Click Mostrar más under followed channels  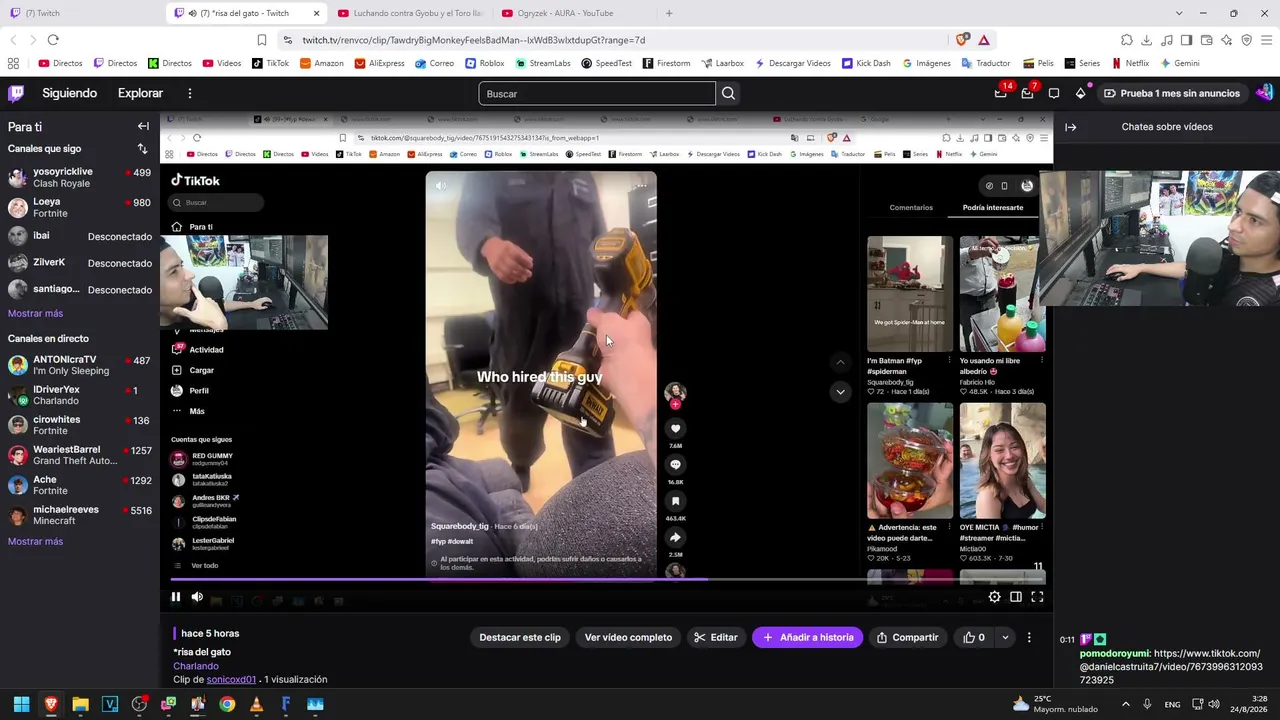click(x=35, y=313)
